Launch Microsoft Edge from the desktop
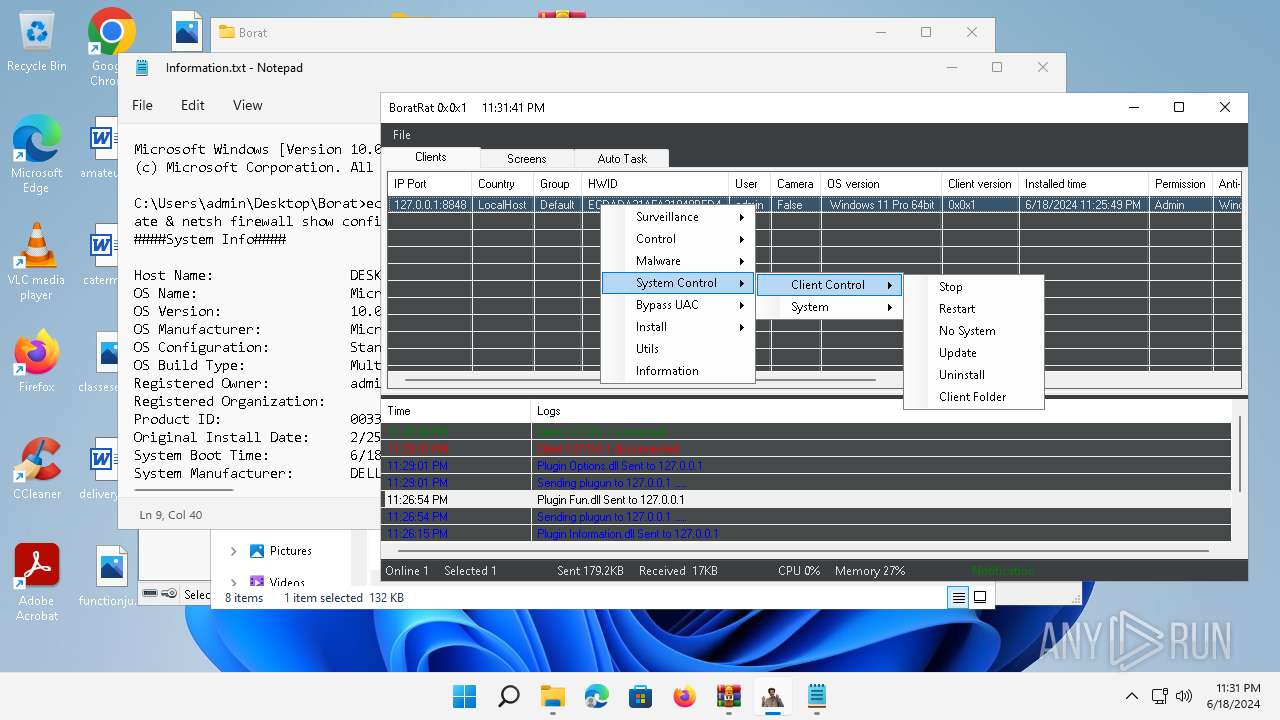 click(x=37, y=153)
